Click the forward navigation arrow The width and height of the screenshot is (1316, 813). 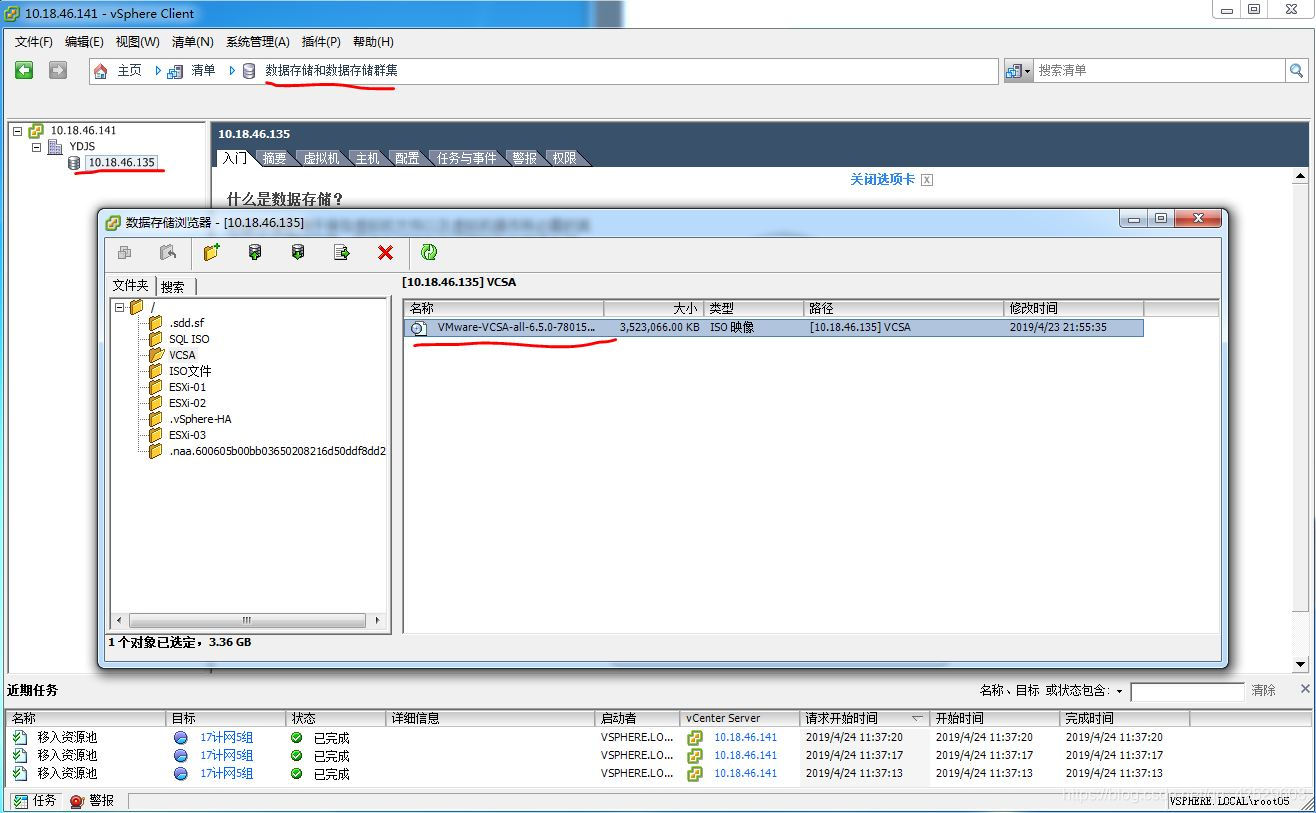(58, 70)
